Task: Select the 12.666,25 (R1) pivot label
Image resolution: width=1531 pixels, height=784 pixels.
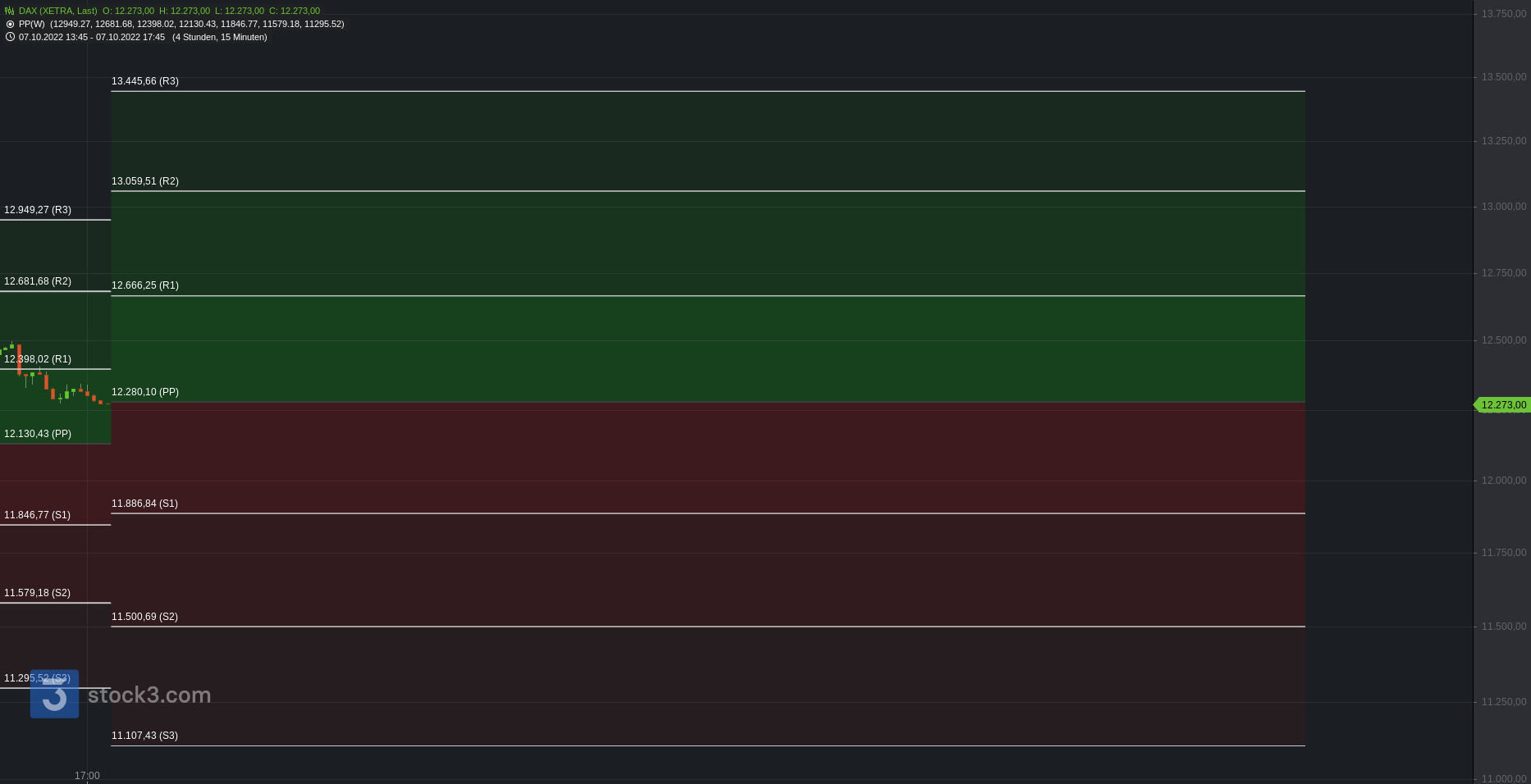Action: (x=145, y=285)
